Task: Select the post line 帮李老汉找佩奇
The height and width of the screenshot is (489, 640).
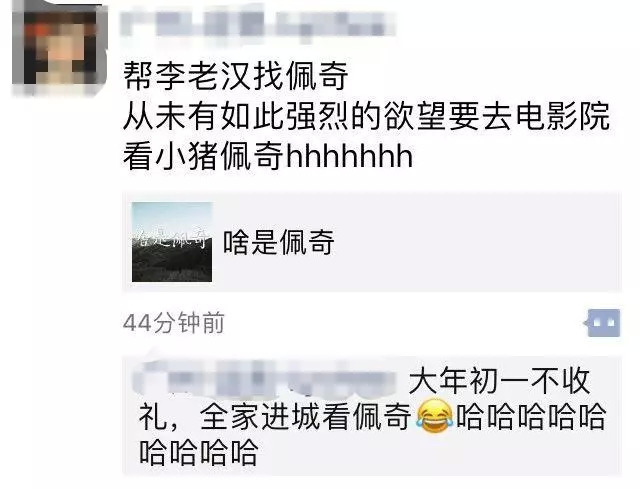Action: [x=236, y=76]
